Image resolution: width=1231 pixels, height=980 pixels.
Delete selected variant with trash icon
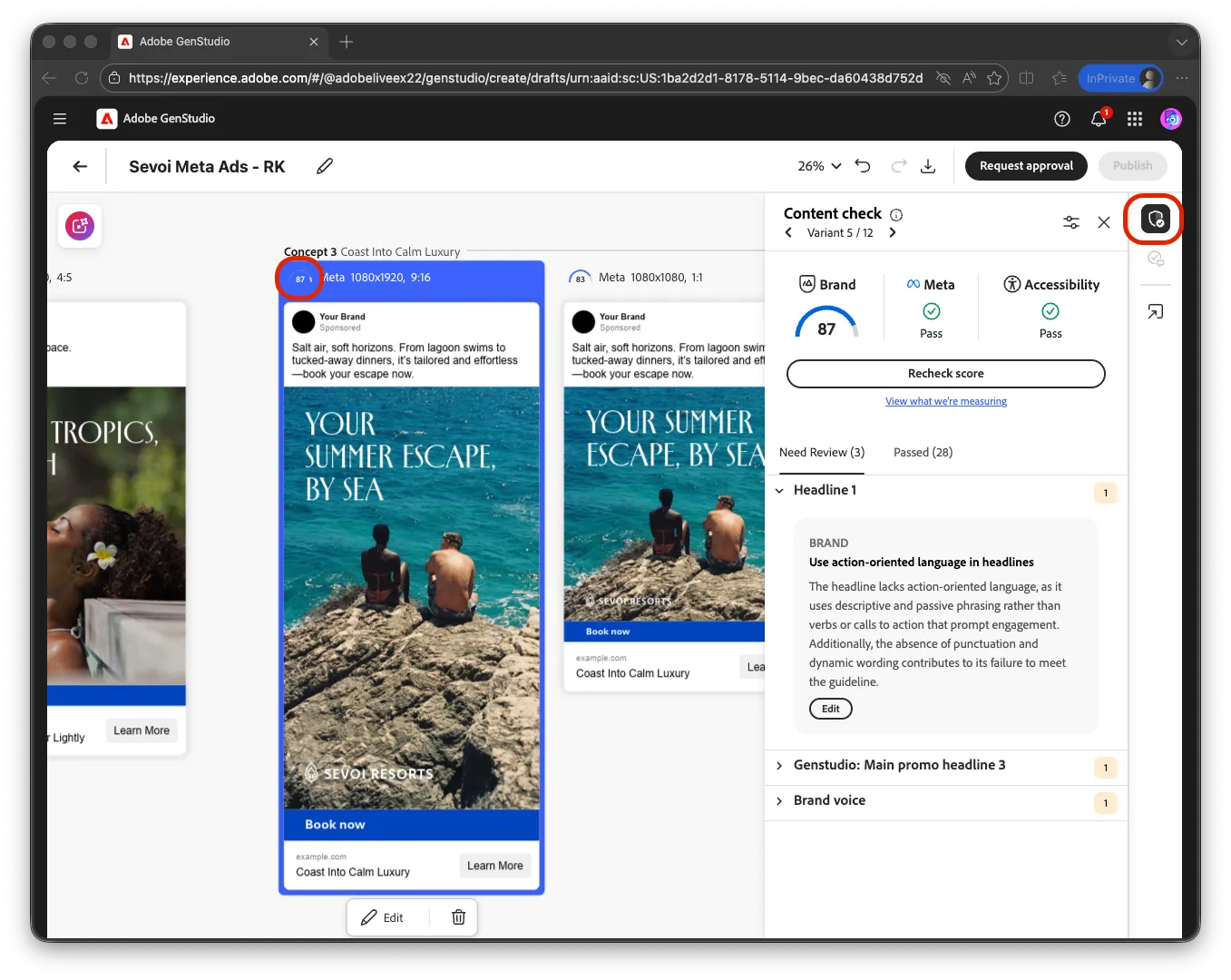pyautogui.click(x=458, y=917)
